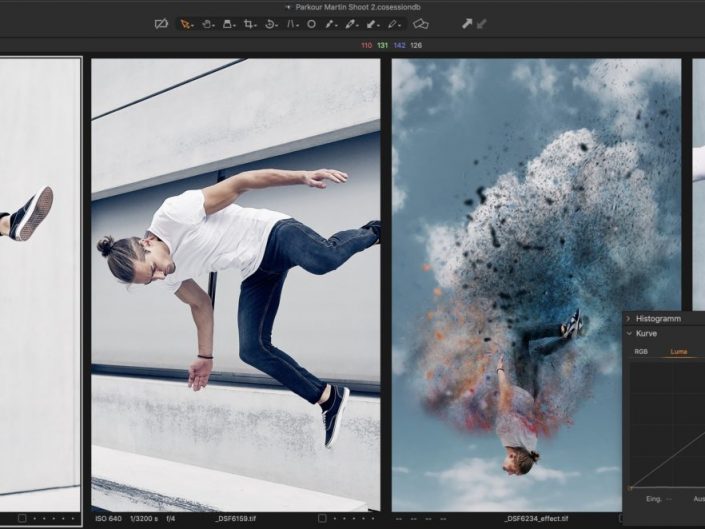The image size is (705, 529).
Task: Click the dimmed Apply Adjustments down-arrow icon
Action: point(482,24)
